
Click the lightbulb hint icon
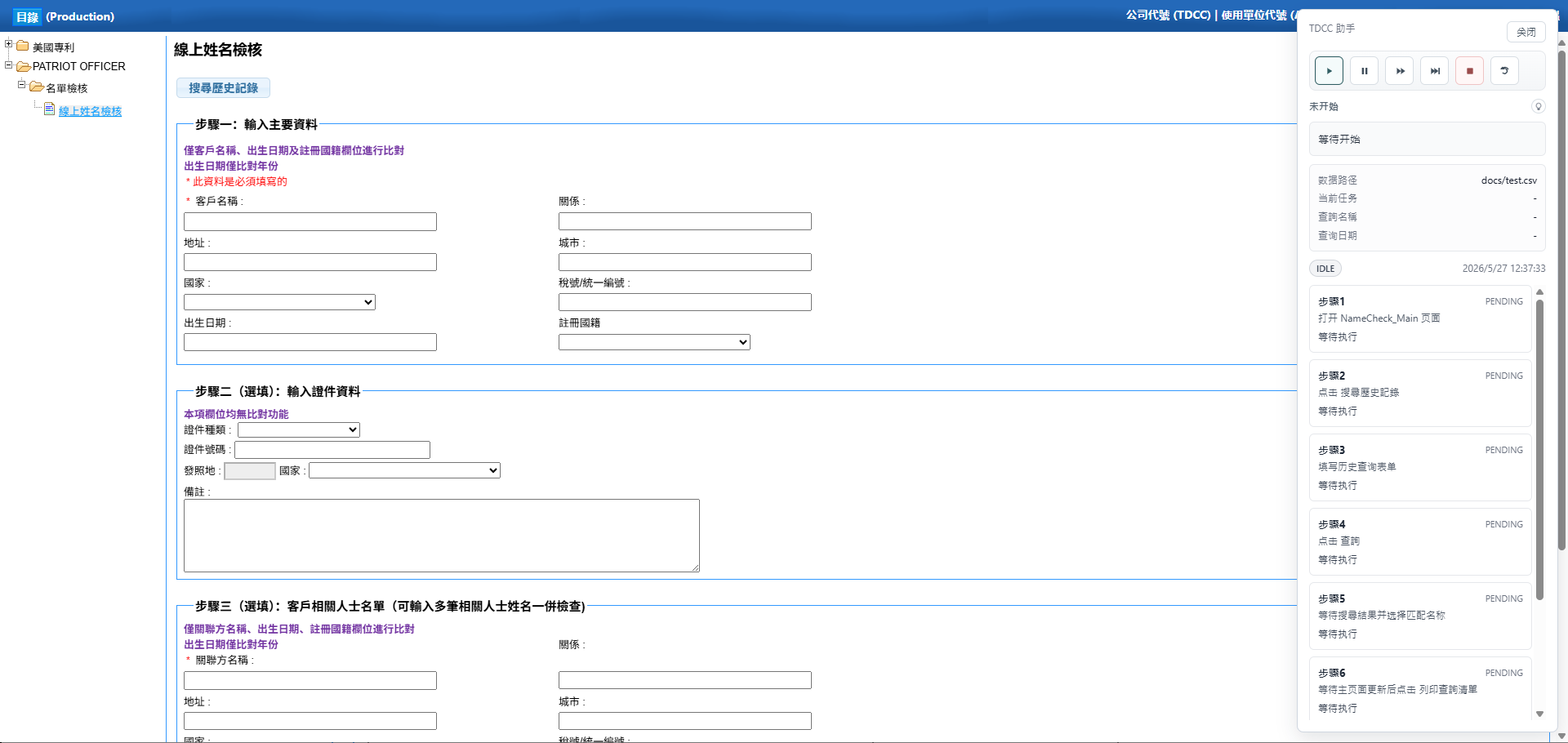(1538, 106)
